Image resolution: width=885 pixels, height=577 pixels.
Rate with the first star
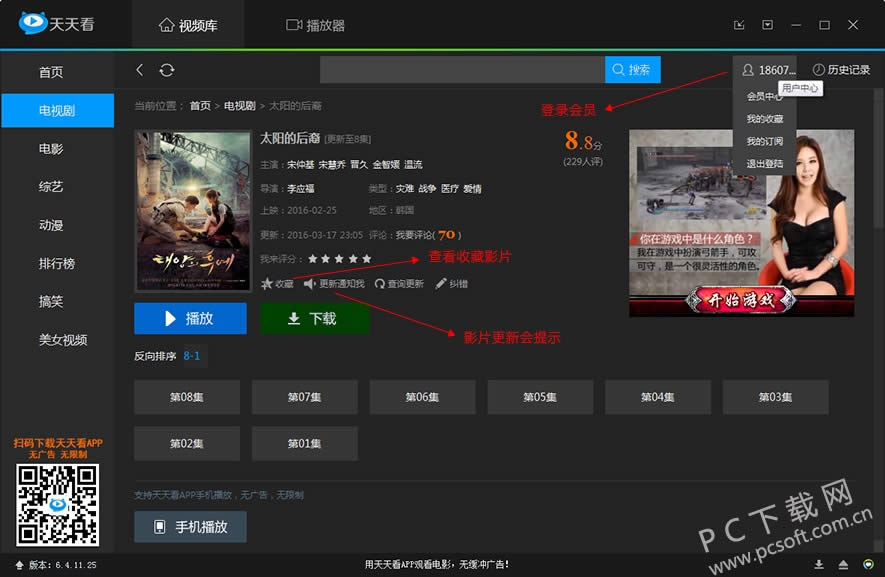click(x=313, y=259)
